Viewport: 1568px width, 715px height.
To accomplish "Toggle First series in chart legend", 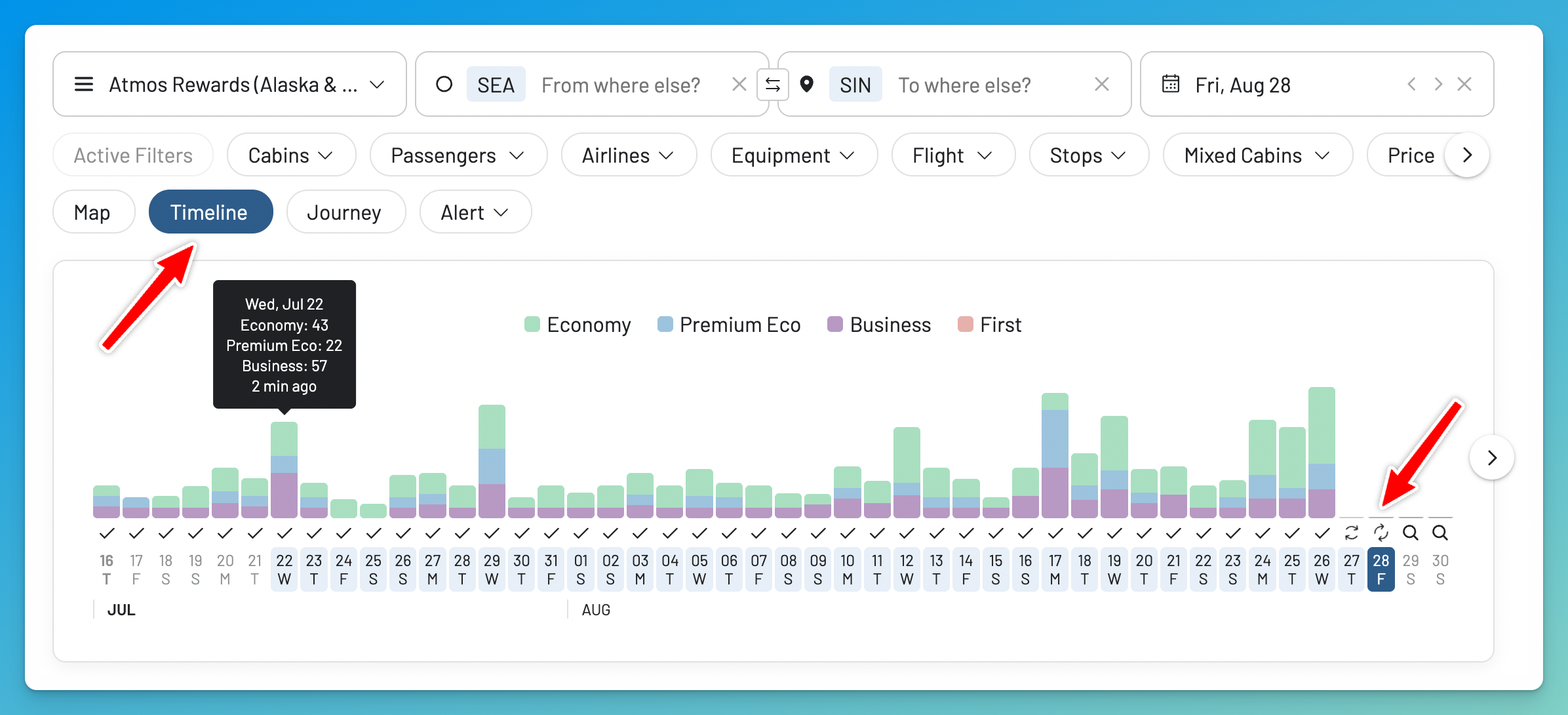I will click(x=990, y=325).
